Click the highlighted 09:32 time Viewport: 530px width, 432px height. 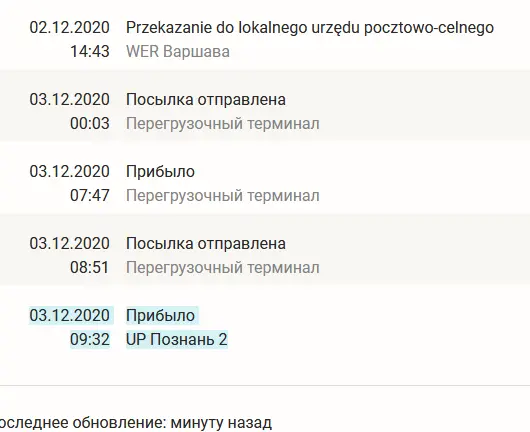coord(90,340)
